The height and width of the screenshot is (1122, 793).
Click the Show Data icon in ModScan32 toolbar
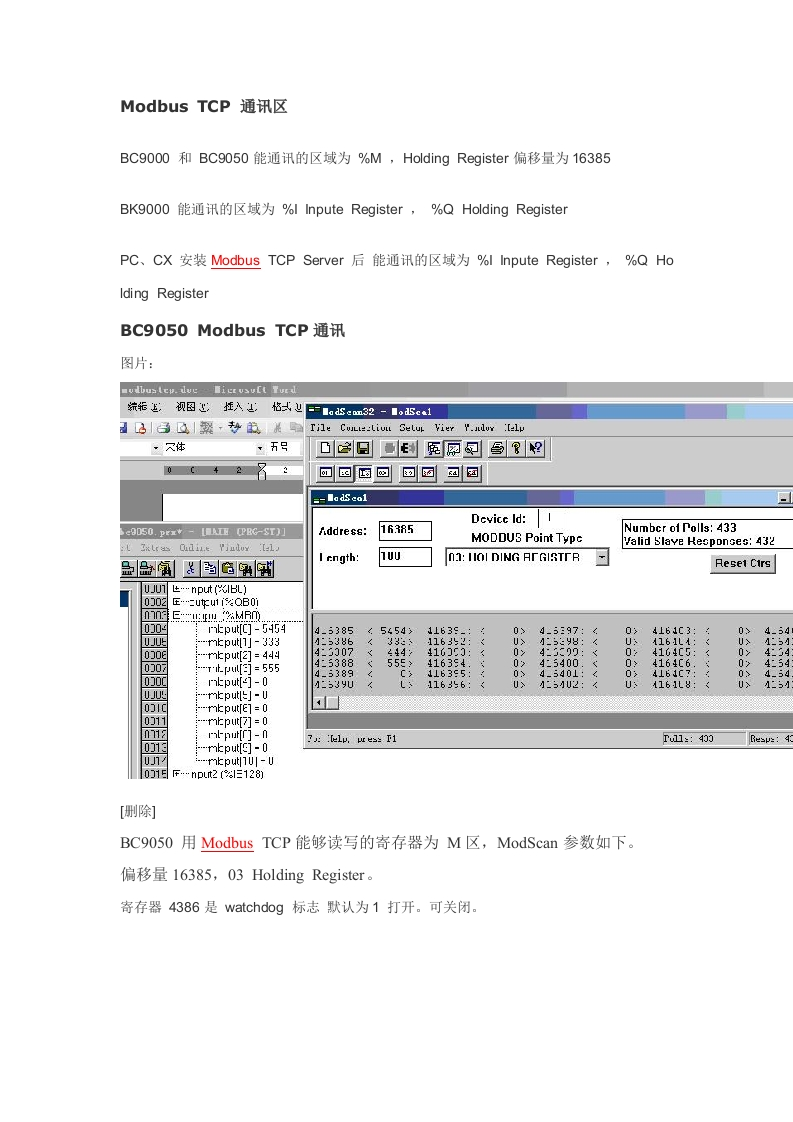[453, 449]
